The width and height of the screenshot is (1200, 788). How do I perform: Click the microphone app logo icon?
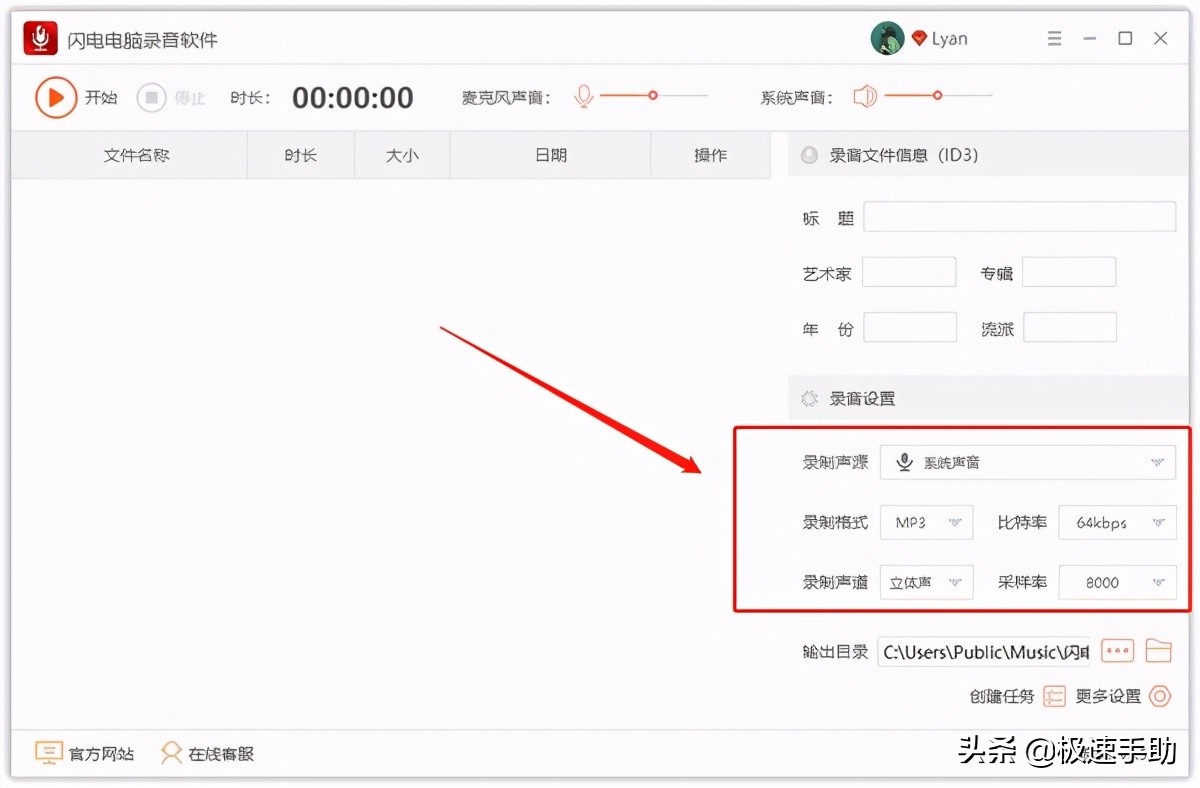[x=39, y=37]
